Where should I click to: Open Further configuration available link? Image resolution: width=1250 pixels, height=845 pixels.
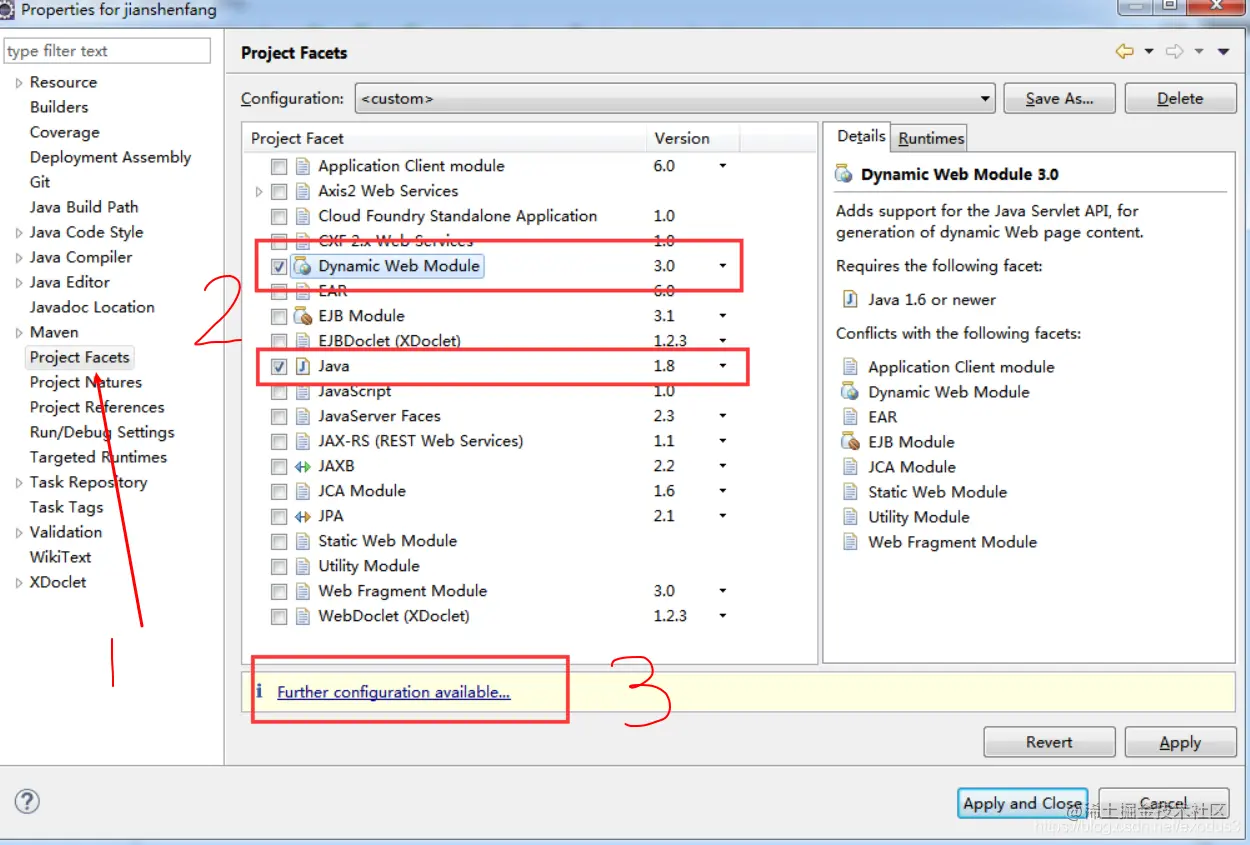[x=393, y=692]
